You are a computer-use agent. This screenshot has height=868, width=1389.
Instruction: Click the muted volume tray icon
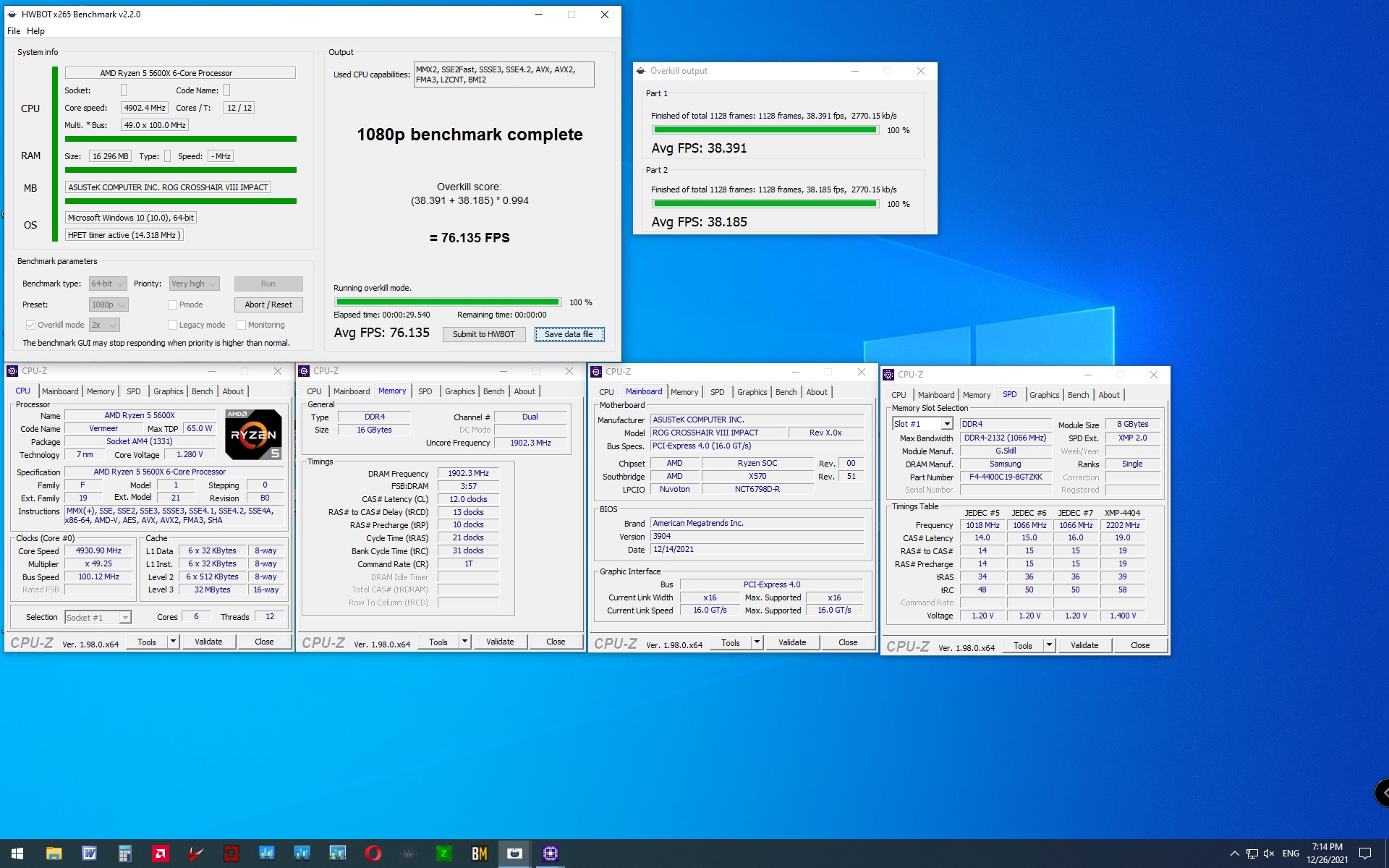pyautogui.click(x=1269, y=854)
